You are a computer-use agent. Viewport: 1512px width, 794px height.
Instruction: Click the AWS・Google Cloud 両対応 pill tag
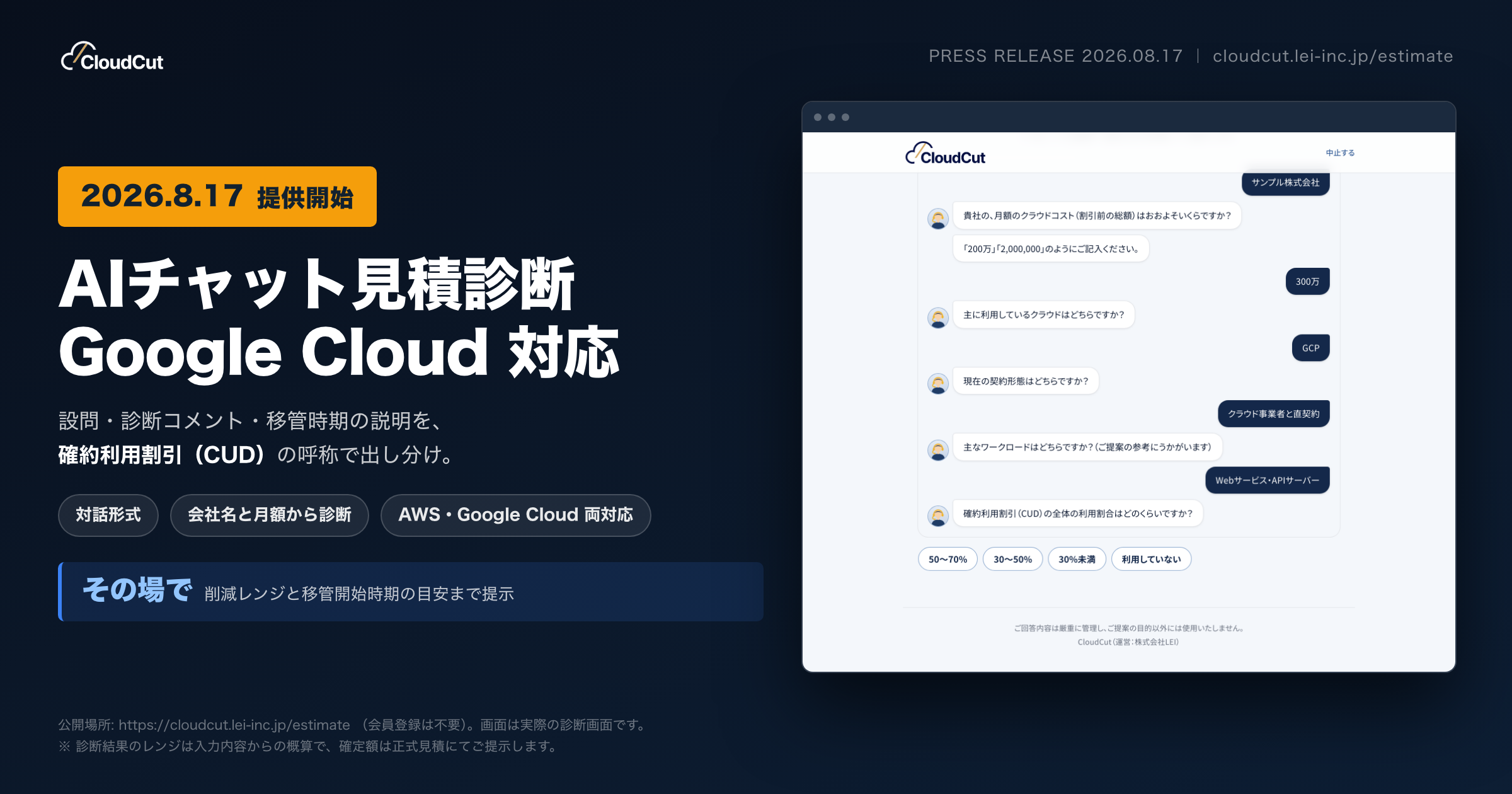[515, 515]
